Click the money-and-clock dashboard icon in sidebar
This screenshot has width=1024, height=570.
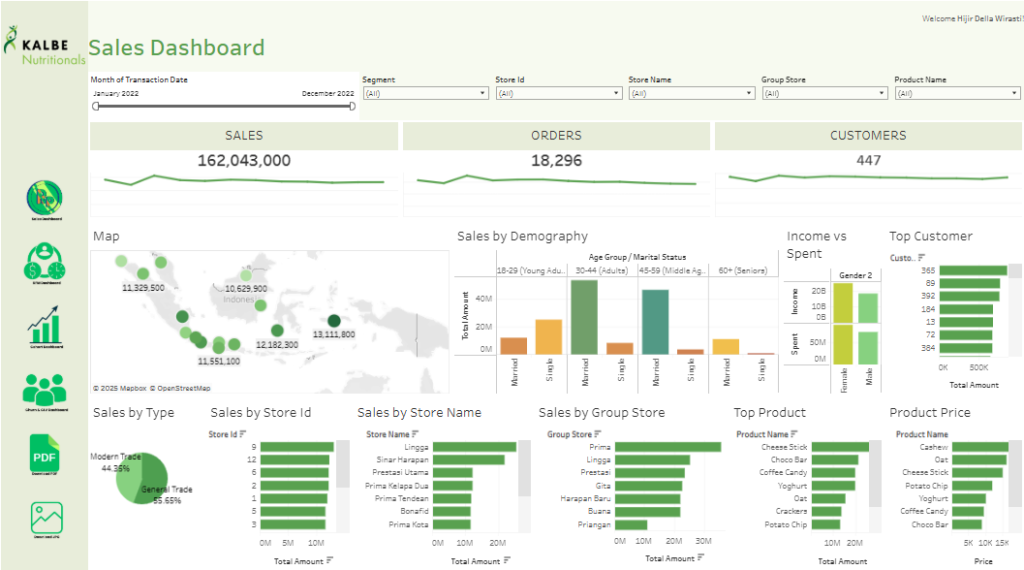(44, 263)
